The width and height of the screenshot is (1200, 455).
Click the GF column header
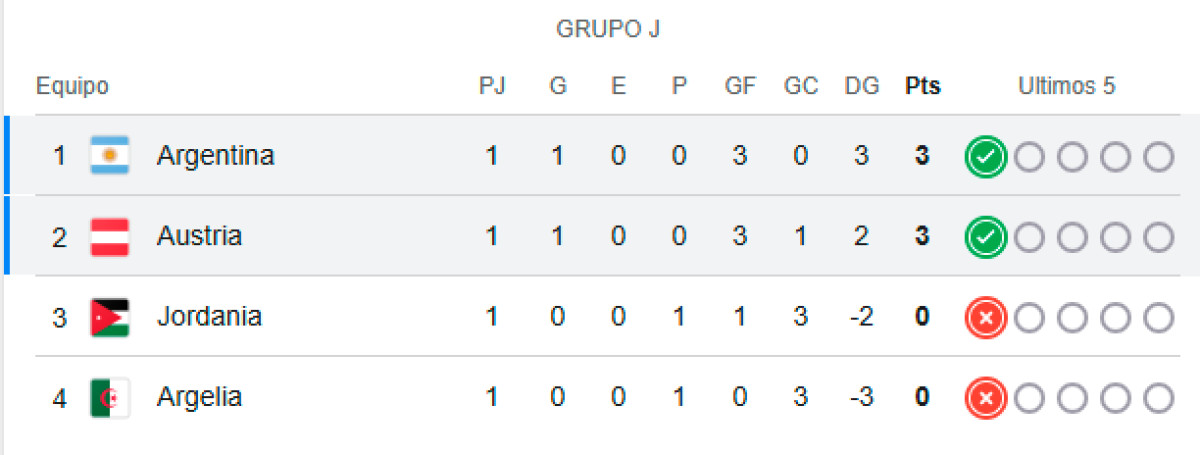click(740, 87)
